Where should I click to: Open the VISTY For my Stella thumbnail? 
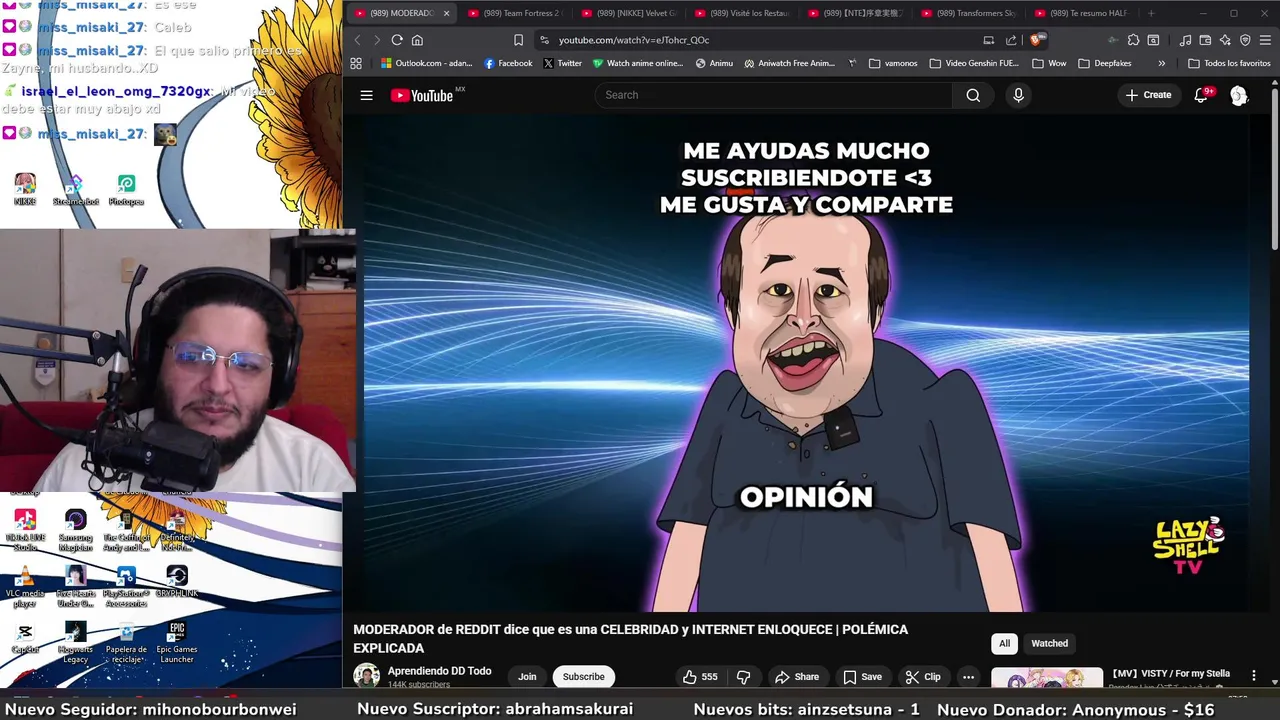click(1046, 679)
